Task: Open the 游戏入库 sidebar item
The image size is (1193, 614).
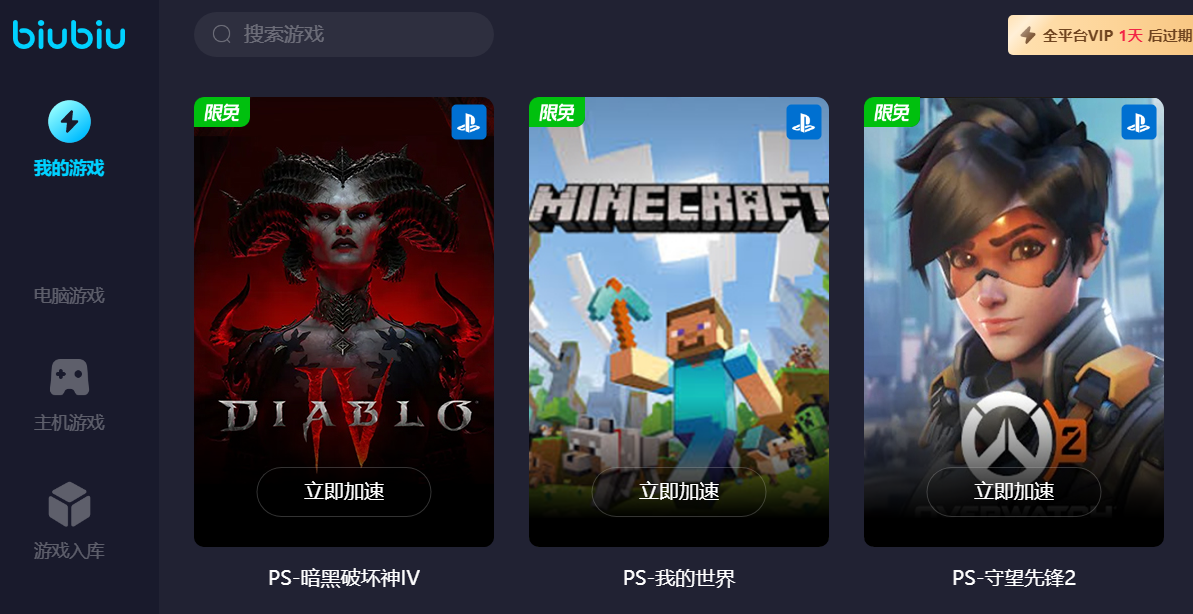Action: pyautogui.click(x=68, y=550)
